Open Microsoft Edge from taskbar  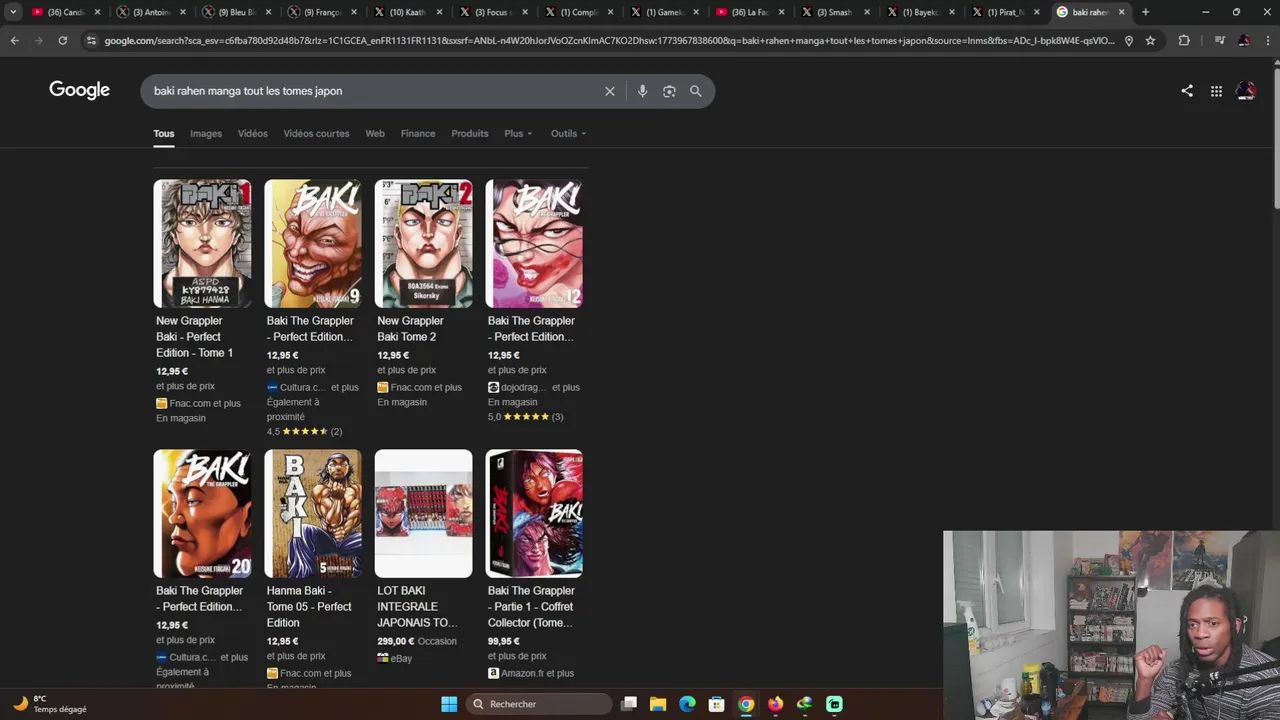pos(687,704)
